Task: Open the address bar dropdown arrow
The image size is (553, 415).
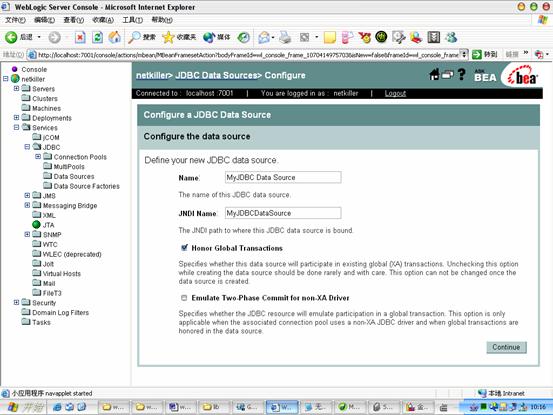Action: 464,54
